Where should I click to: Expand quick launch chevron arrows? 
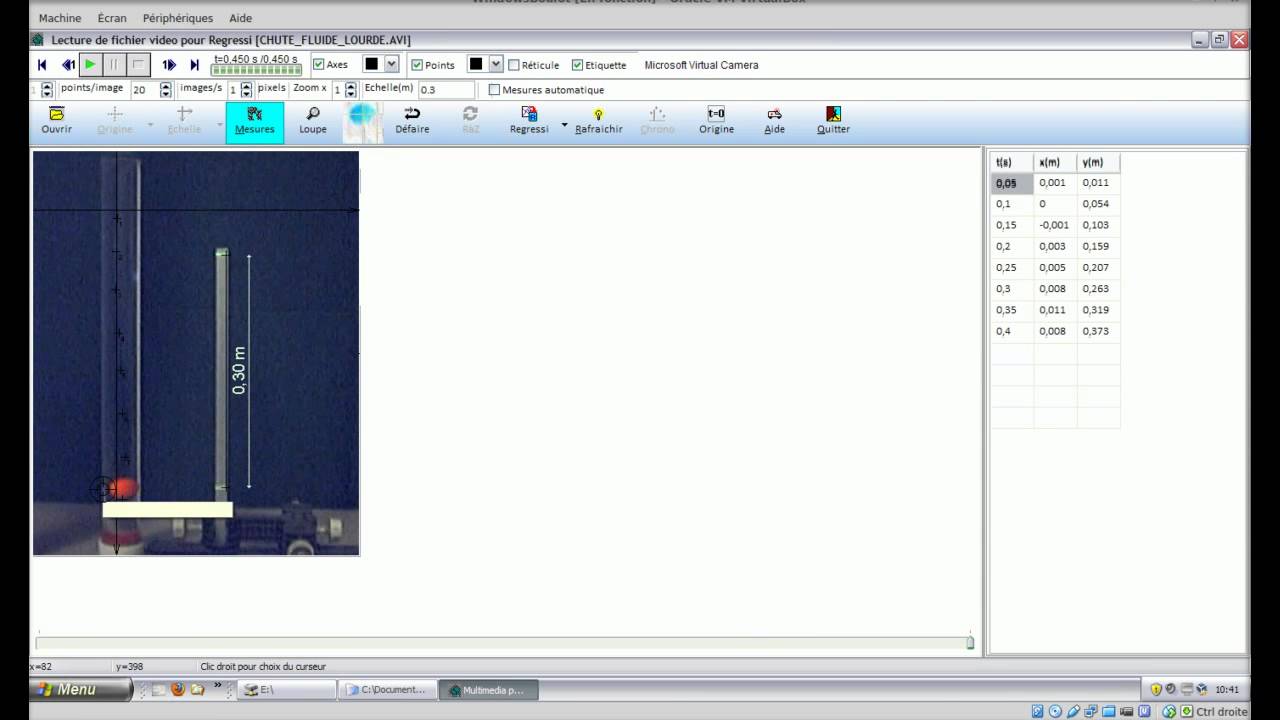218,687
